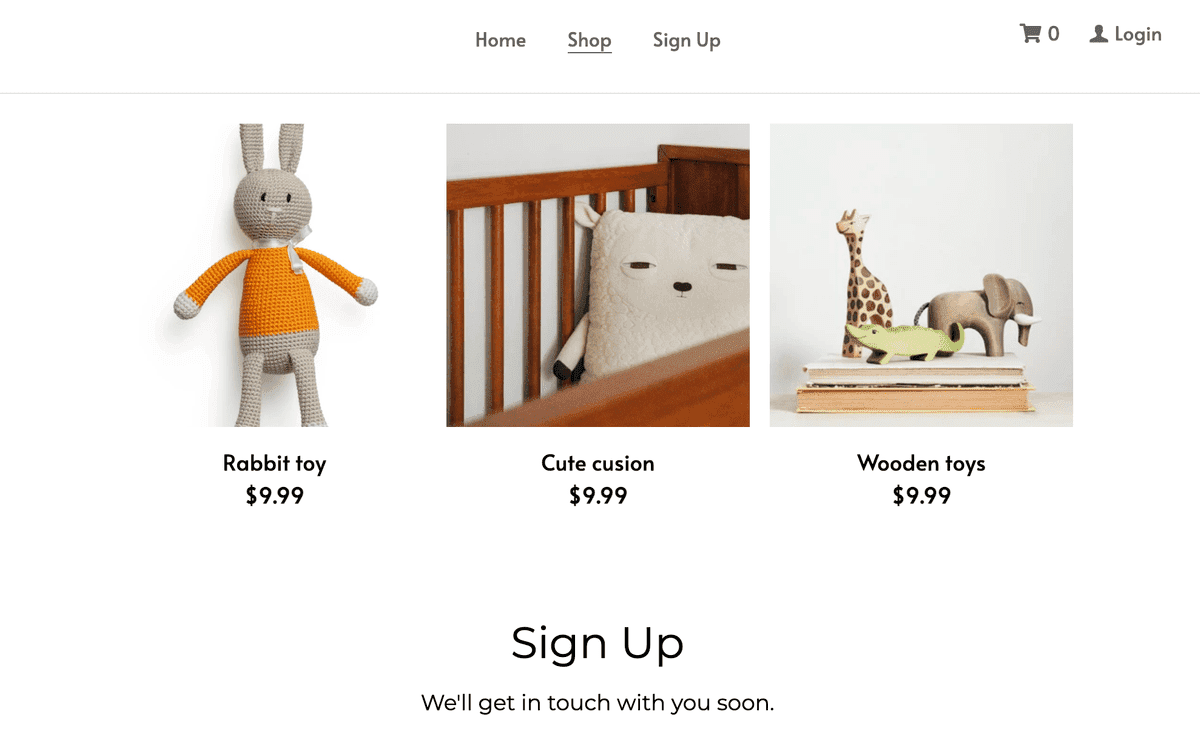Open Sign Up from the top navigation
Viewport: 1200px width, 741px height.
pos(686,40)
